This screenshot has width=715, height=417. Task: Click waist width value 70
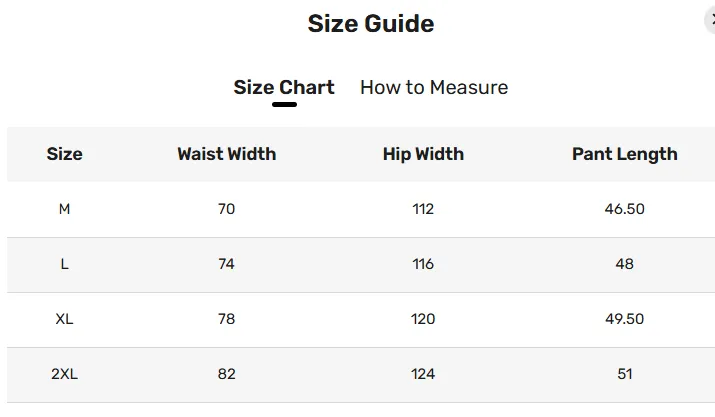[x=226, y=209]
